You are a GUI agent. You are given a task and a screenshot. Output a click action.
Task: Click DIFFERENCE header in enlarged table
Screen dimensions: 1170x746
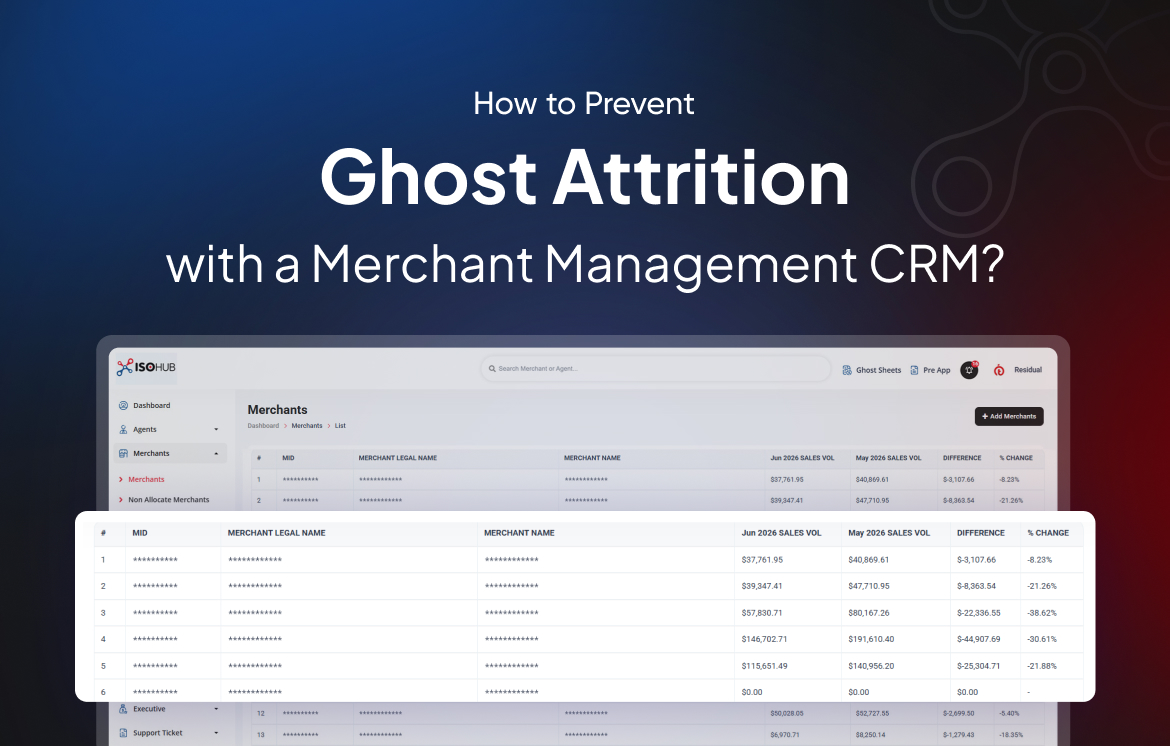pyautogui.click(x=980, y=533)
